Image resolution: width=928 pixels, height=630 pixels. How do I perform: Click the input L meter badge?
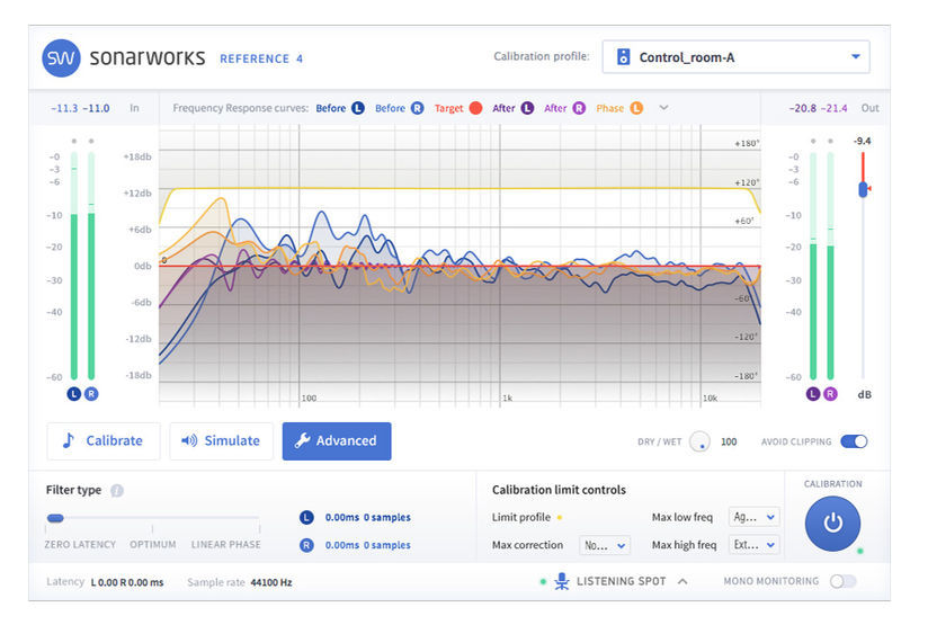(73, 394)
